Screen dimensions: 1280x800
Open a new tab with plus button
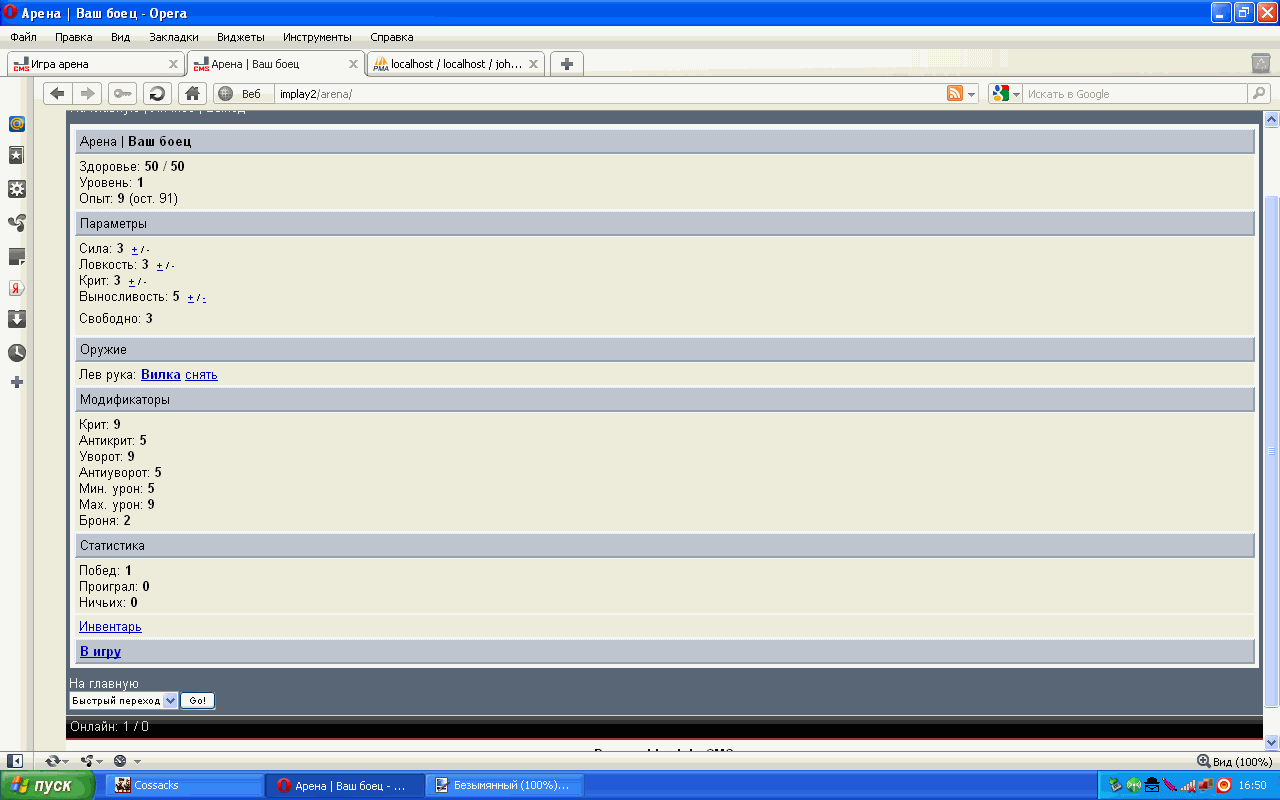[x=566, y=64]
